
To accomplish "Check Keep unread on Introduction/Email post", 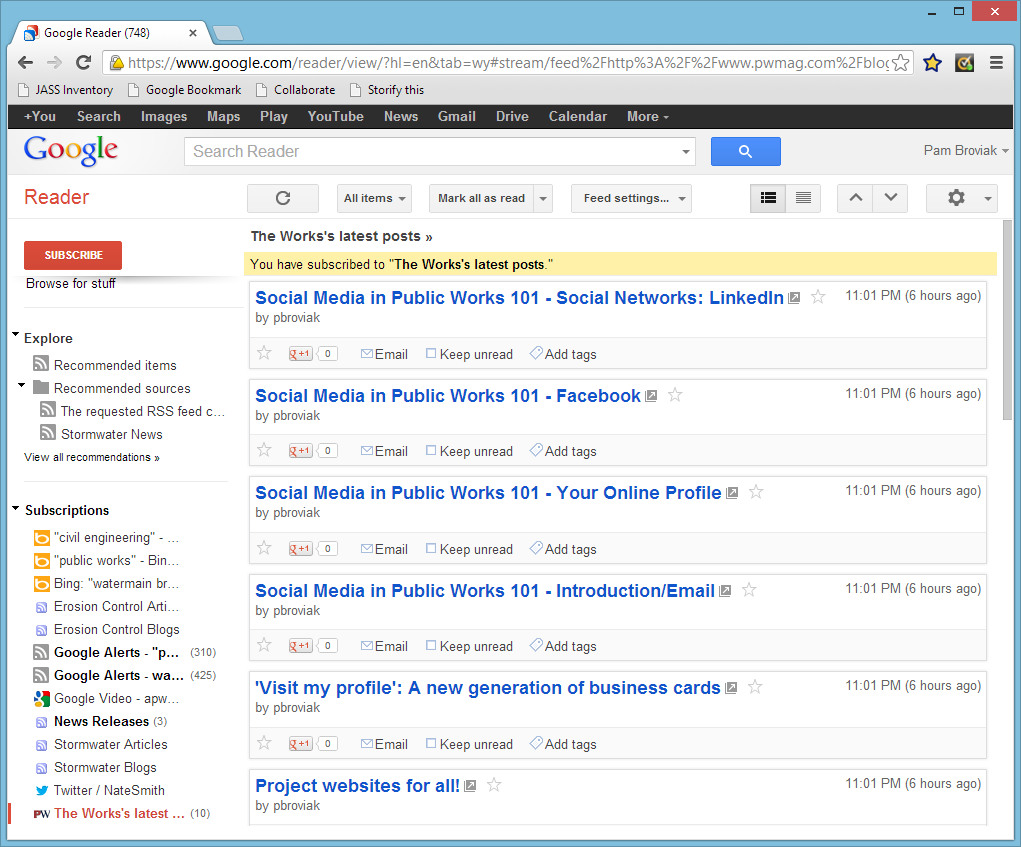I will (431, 645).
